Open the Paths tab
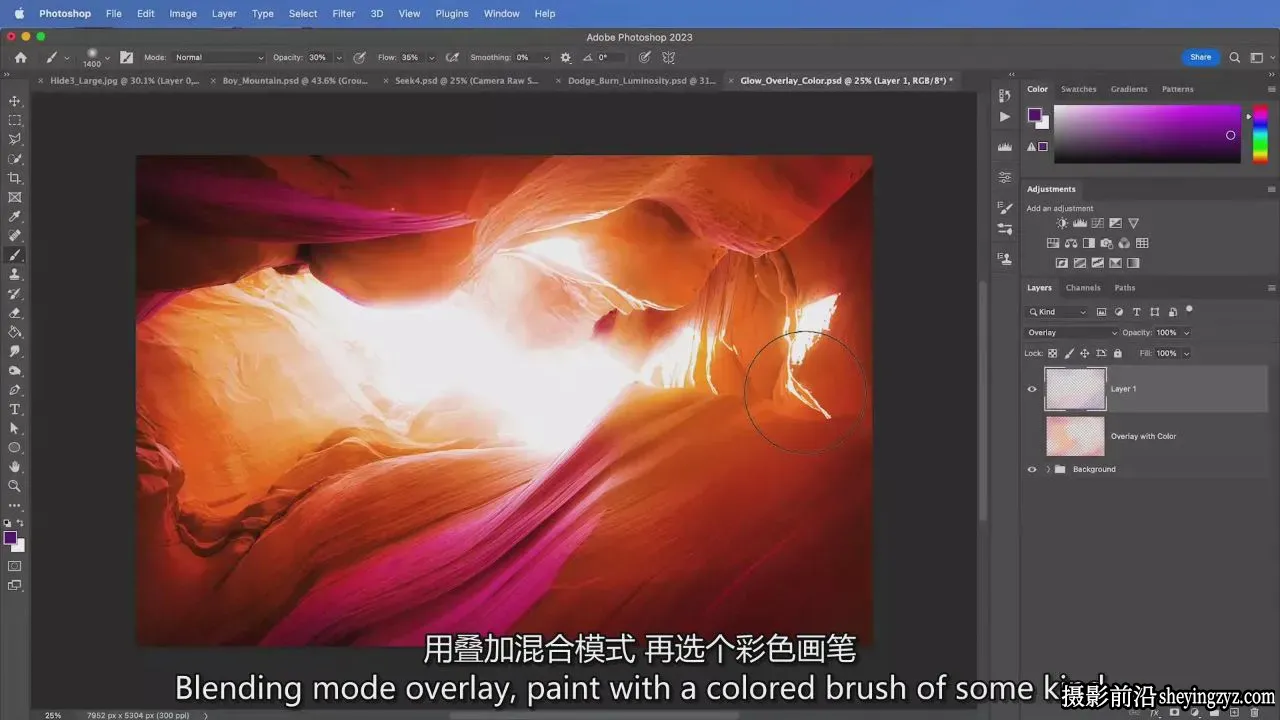 [1125, 288]
